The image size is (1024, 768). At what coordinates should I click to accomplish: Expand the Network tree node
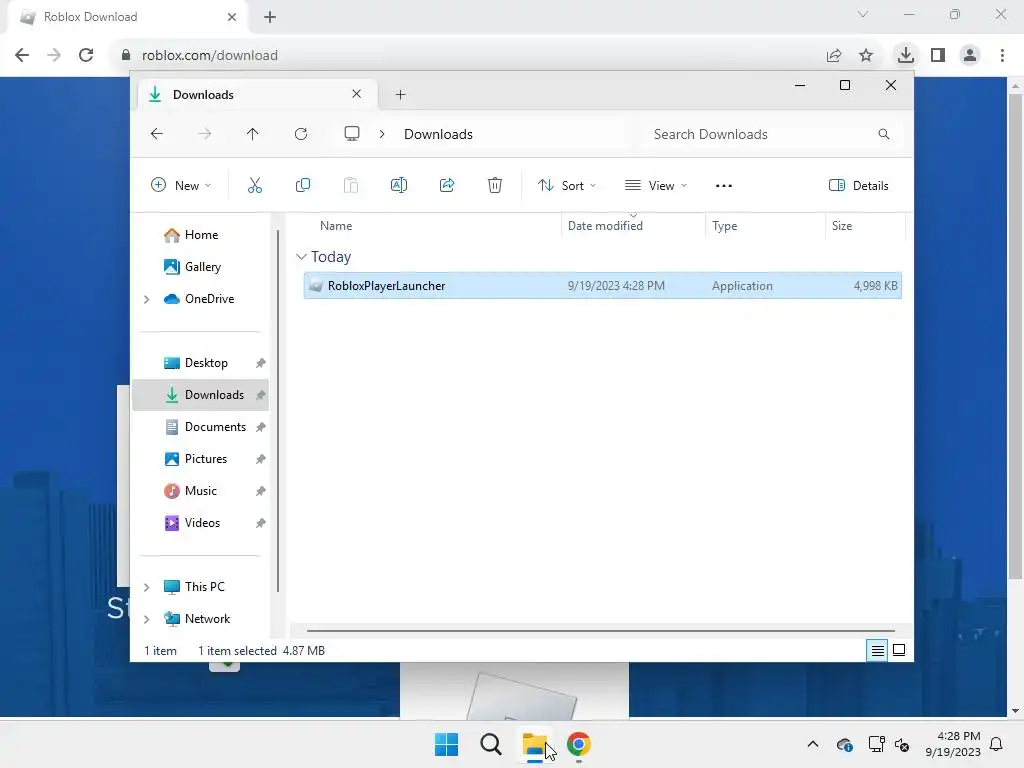146,619
